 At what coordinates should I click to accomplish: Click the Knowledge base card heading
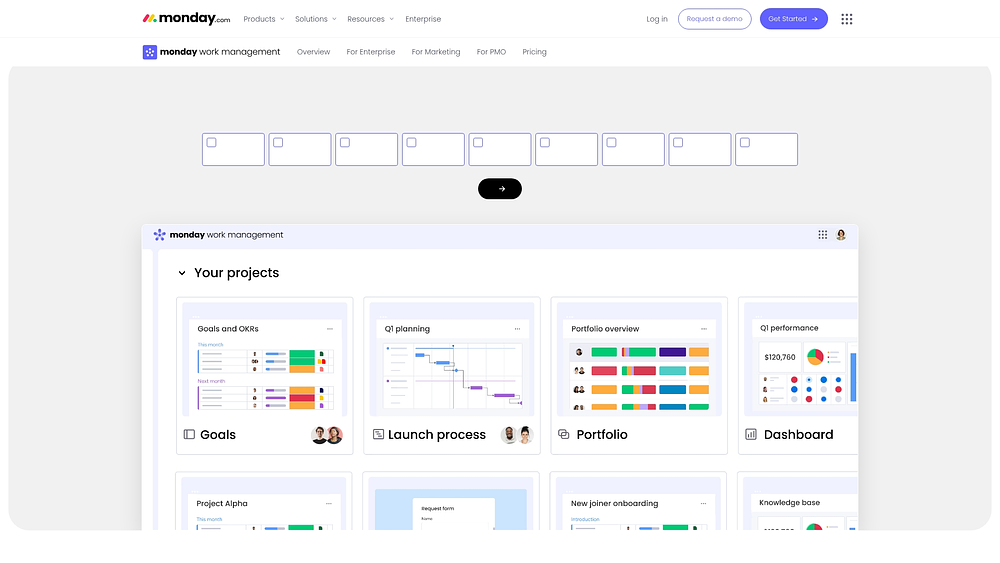click(x=790, y=503)
